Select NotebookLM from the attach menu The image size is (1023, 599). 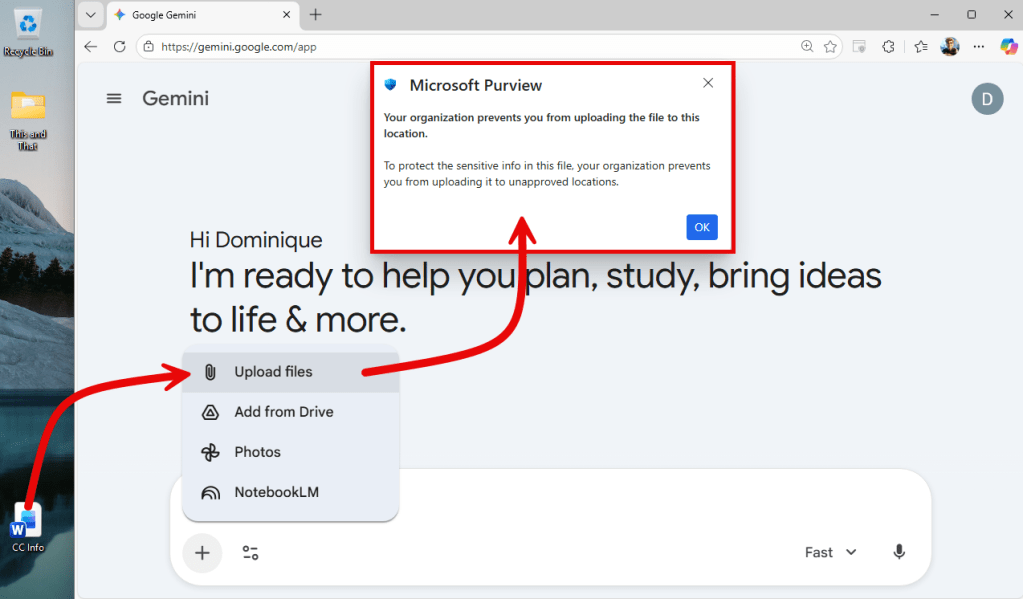pyautogui.click(x=276, y=492)
